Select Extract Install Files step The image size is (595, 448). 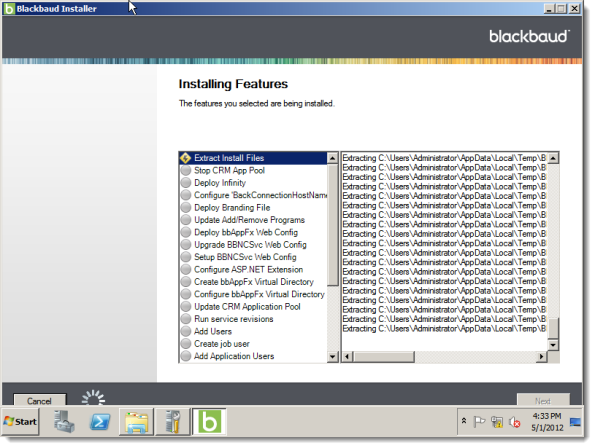253,158
